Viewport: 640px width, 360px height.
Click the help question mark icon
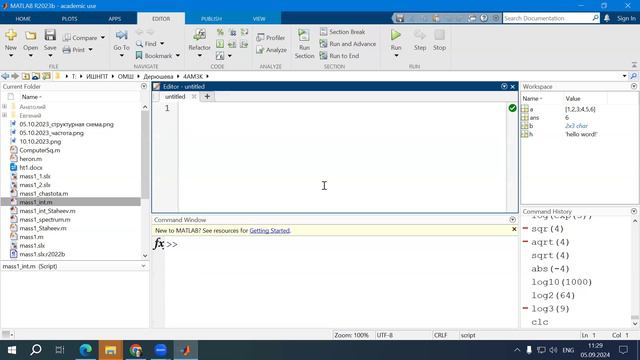coord(484,18)
